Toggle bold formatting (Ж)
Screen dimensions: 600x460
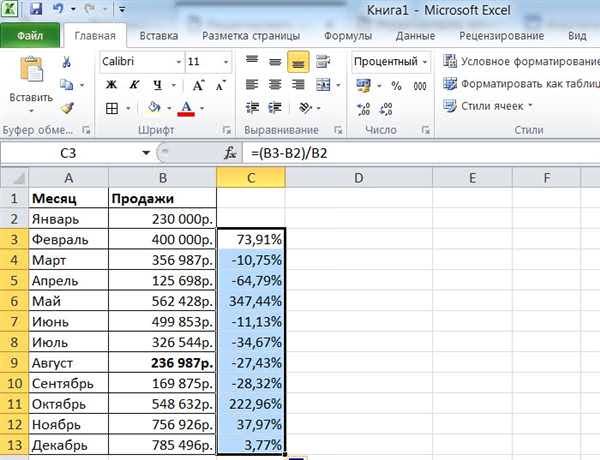[x=111, y=85]
